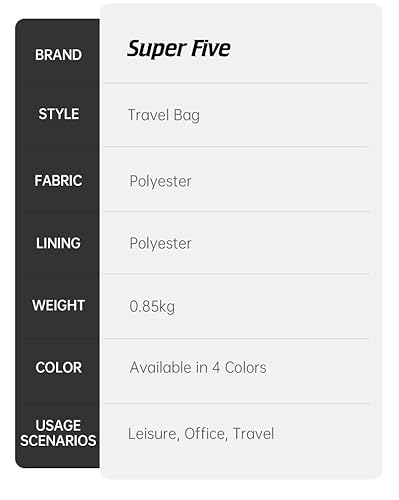Click the word Office
The image size is (399, 500).
pyautogui.click(x=206, y=434)
